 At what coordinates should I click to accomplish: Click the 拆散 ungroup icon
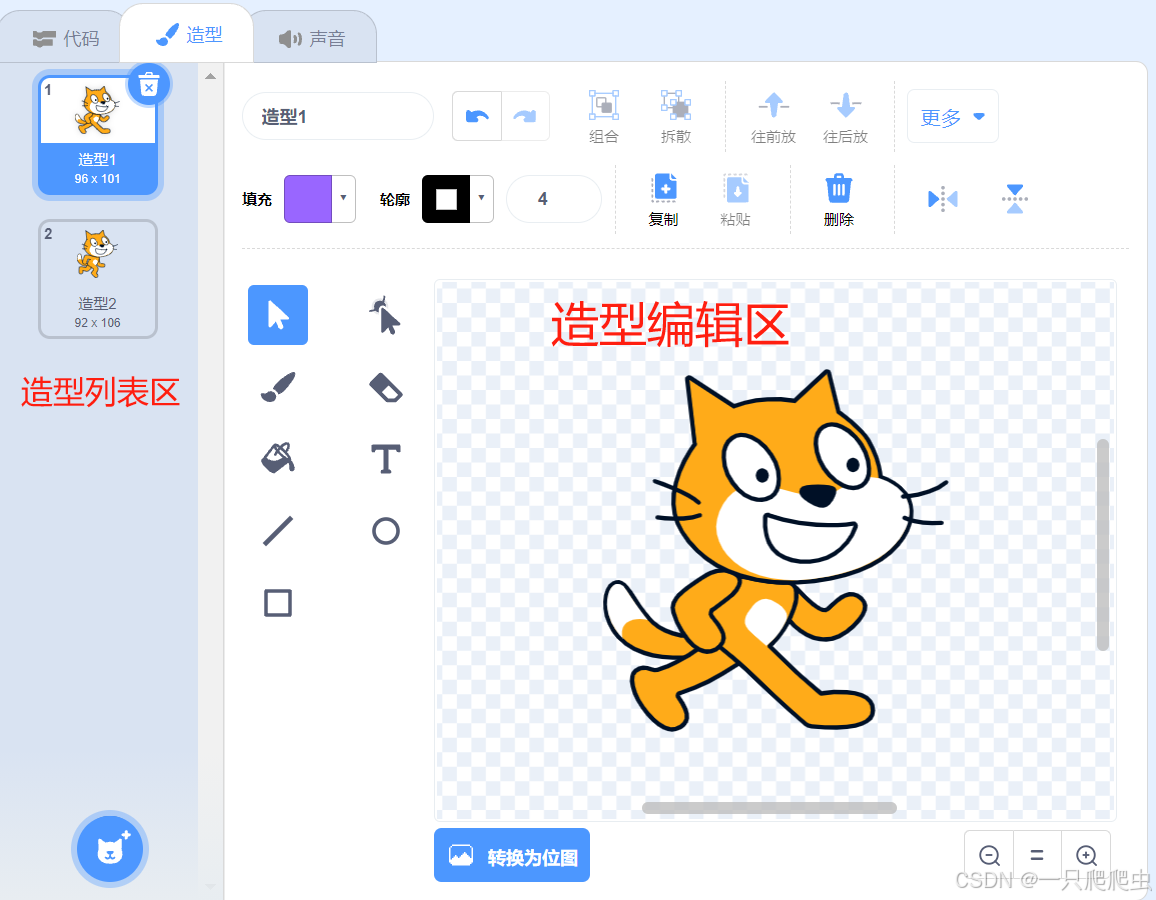tap(675, 105)
